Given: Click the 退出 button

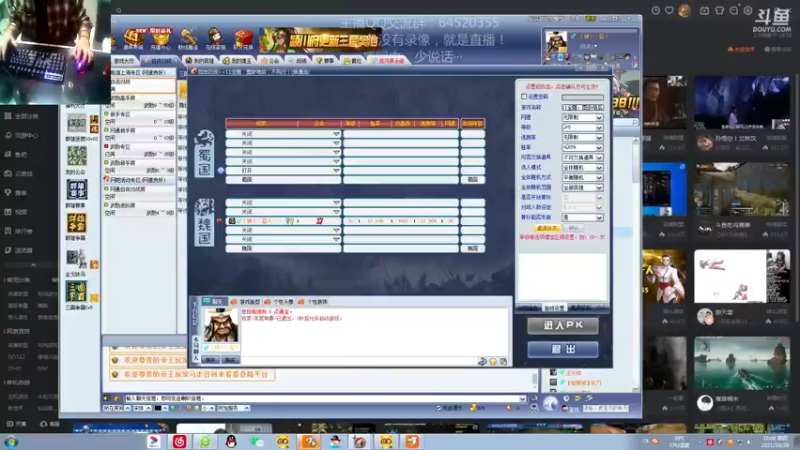Looking at the screenshot, I should click(x=563, y=349).
